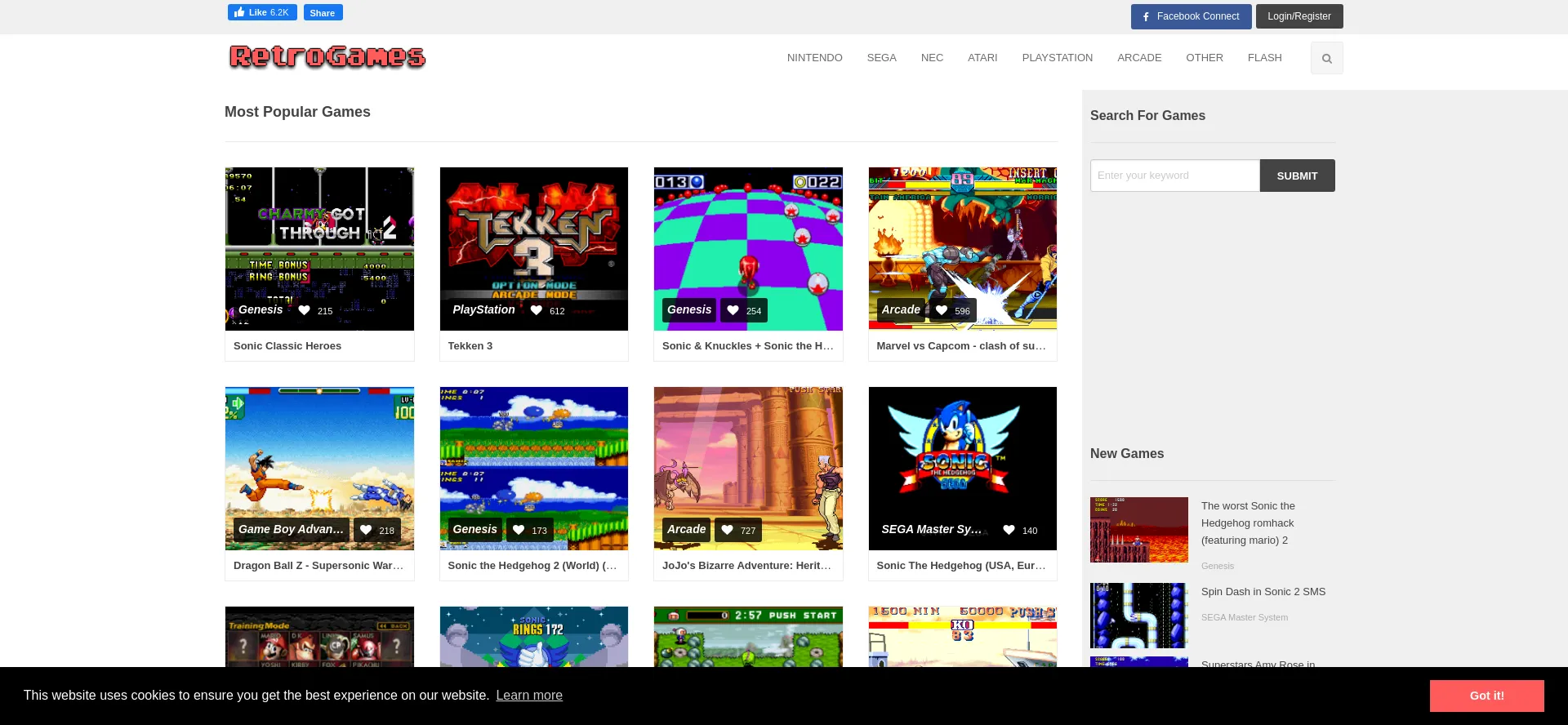Viewport: 1568px width, 725px height.
Task: Click the SEGA Master Sy… platform tag
Action: 932,529
